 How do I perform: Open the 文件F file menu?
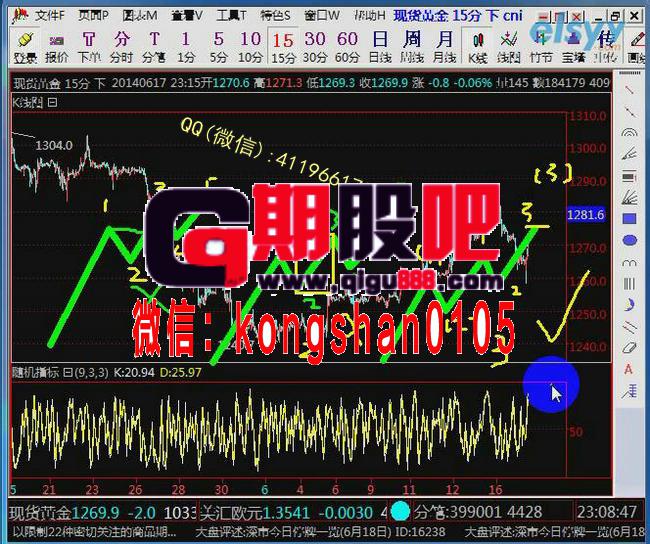pos(50,16)
